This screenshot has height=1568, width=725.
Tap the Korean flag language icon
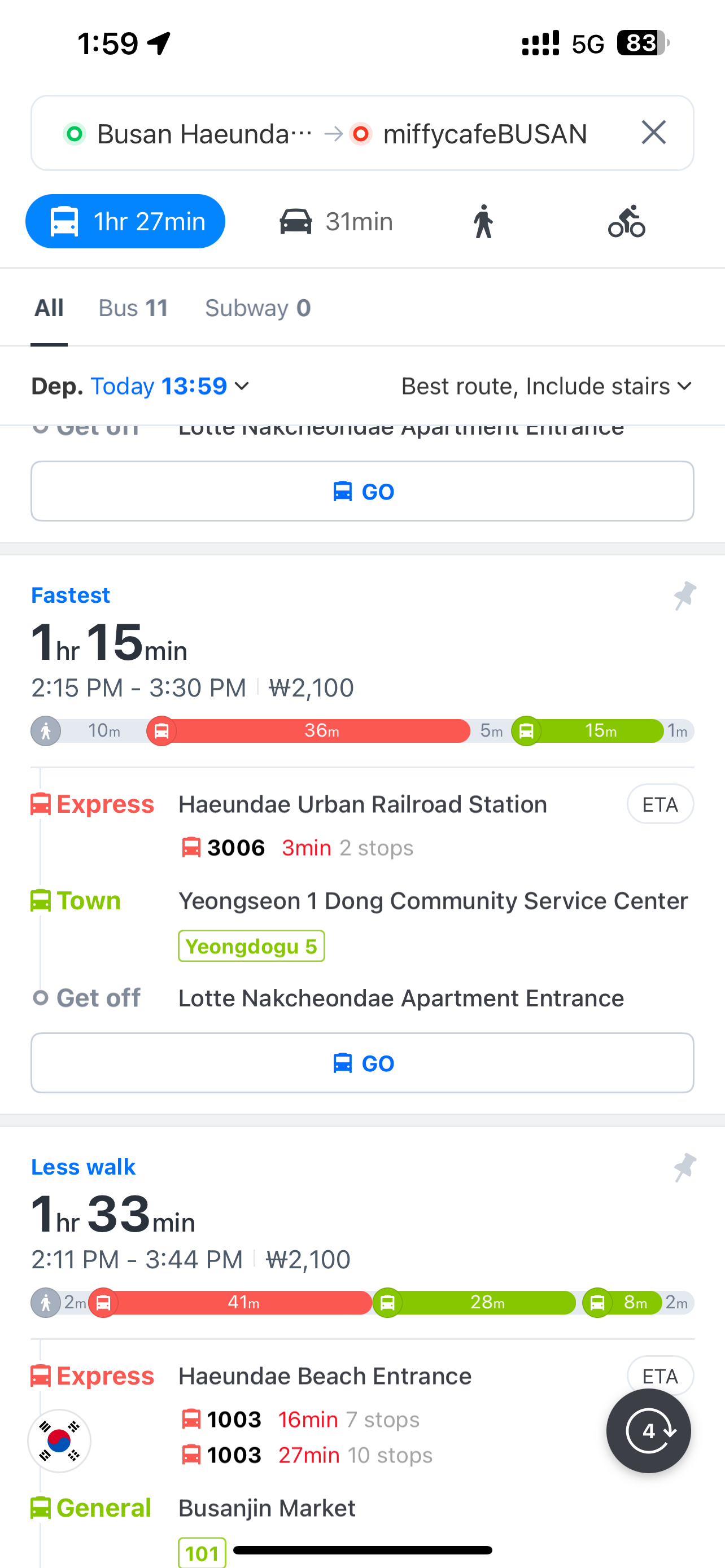pos(59,1440)
